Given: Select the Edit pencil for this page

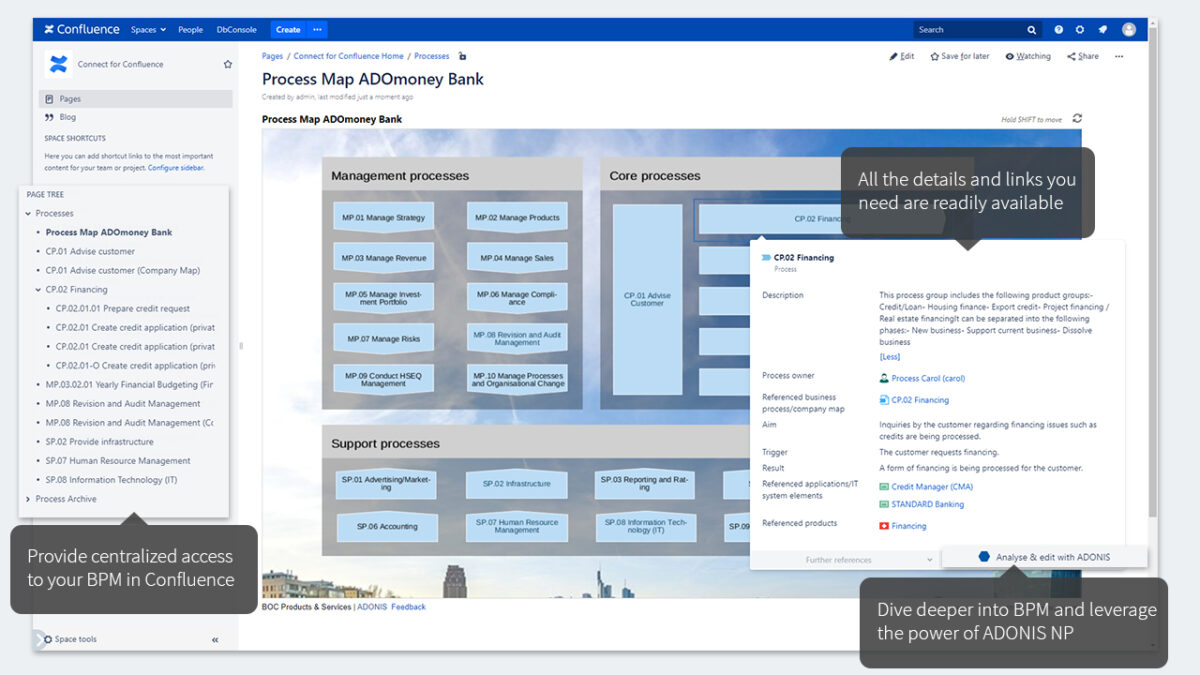Looking at the screenshot, I should [x=900, y=56].
